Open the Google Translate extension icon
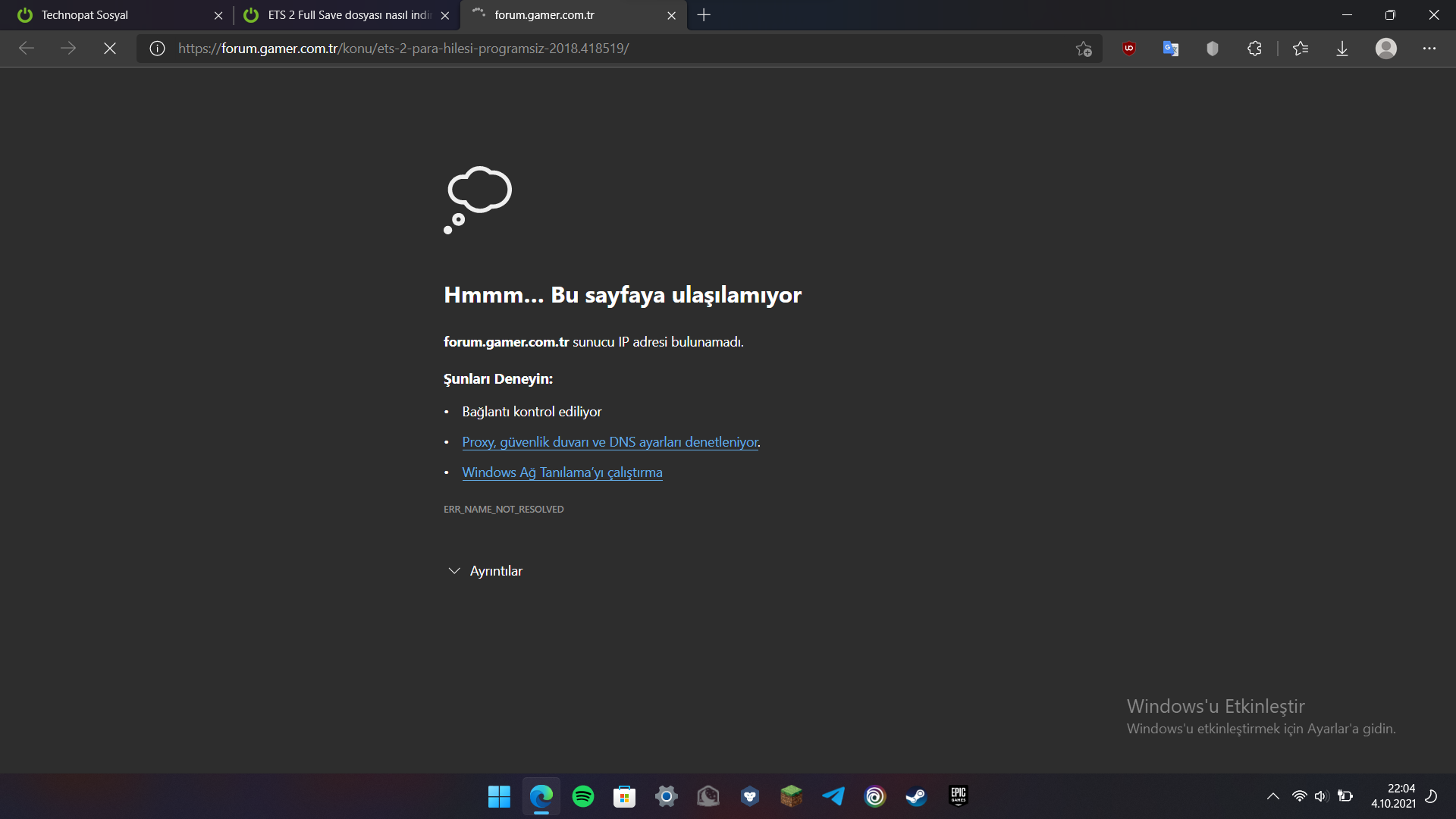The width and height of the screenshot is (1456, 819). coord(1170,49)
